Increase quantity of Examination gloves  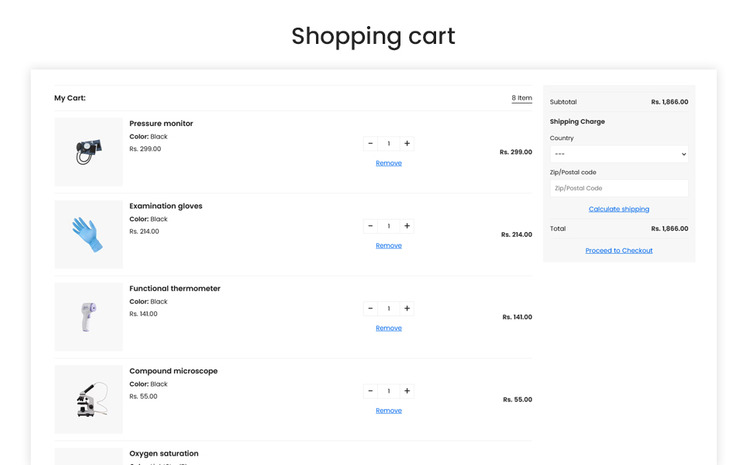pos(407,226)
